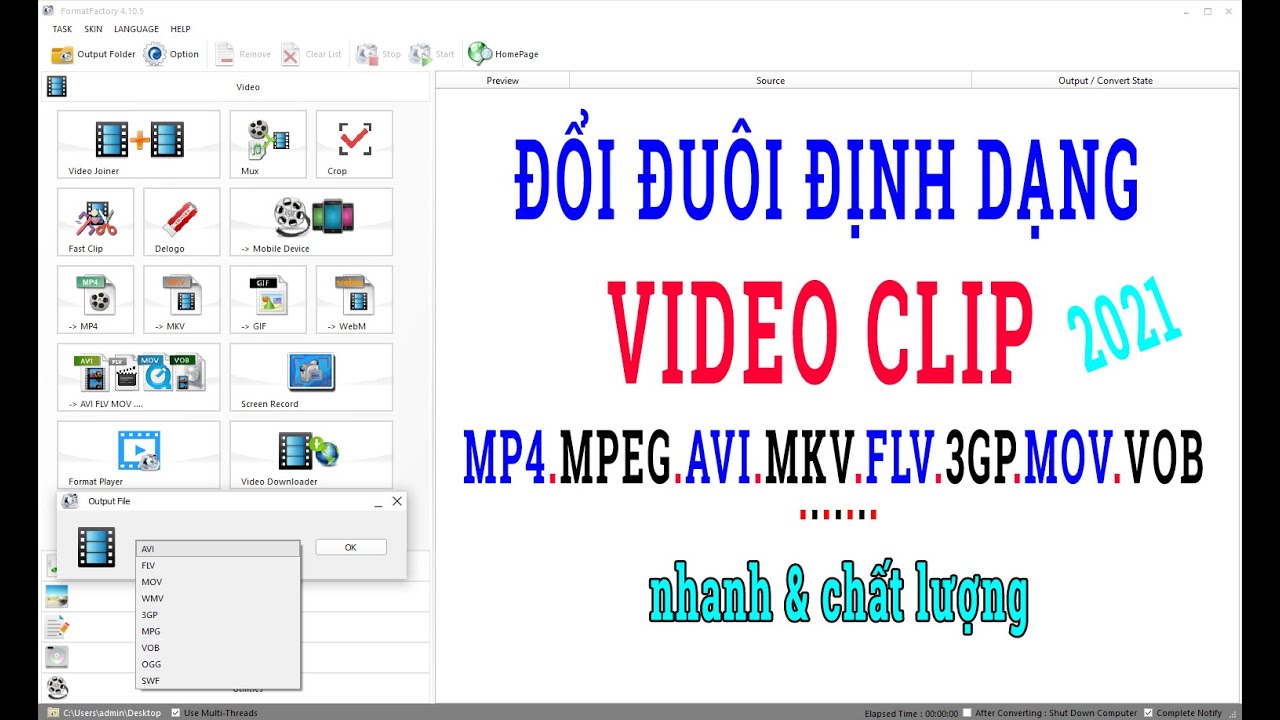Expand the Picture category icon

click(x=57, y=597)
